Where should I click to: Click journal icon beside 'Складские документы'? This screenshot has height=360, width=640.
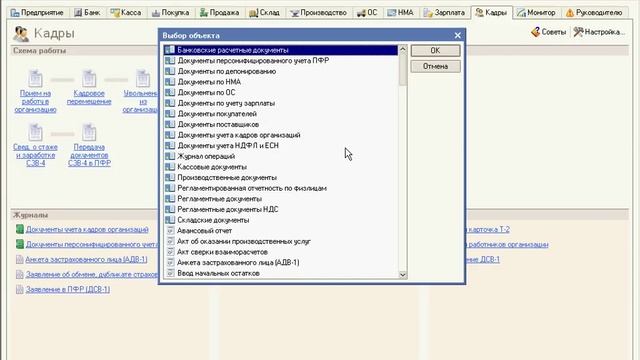pyautogui.click(x=170, y=220)
